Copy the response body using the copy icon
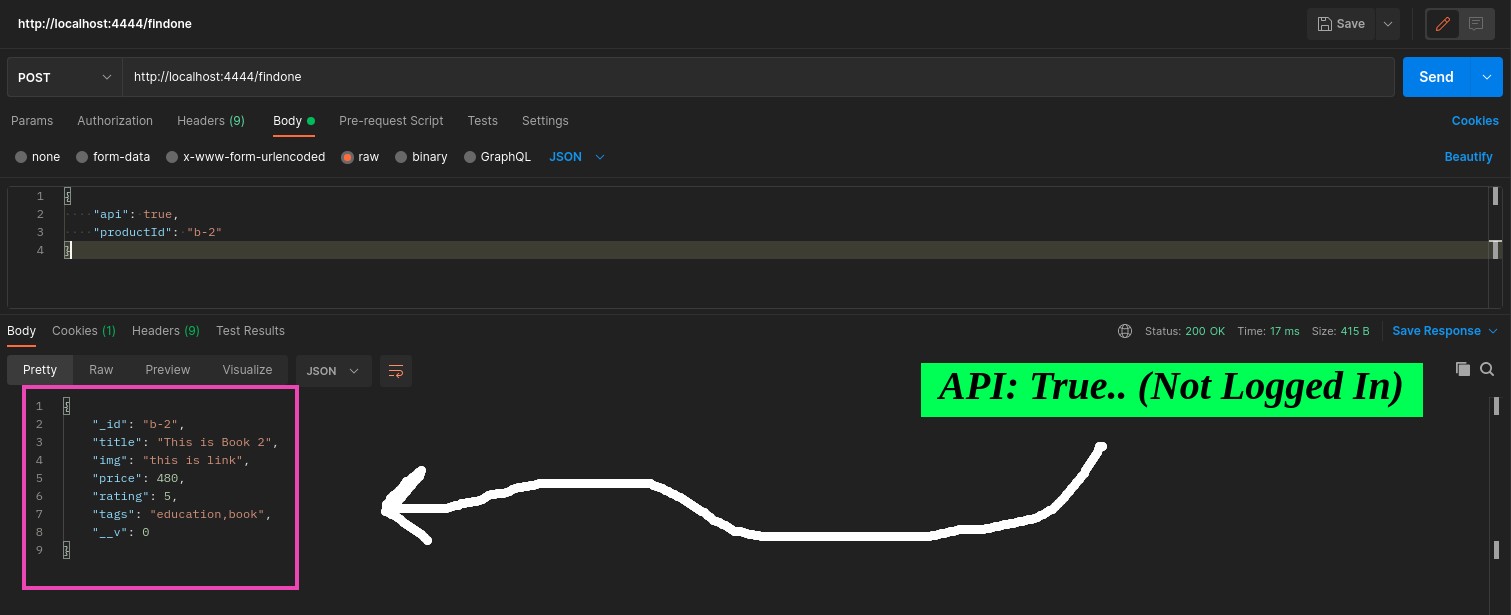The width and height of the screenshot is (1511, 615). pyautogui.click(x=1462, y=369)
